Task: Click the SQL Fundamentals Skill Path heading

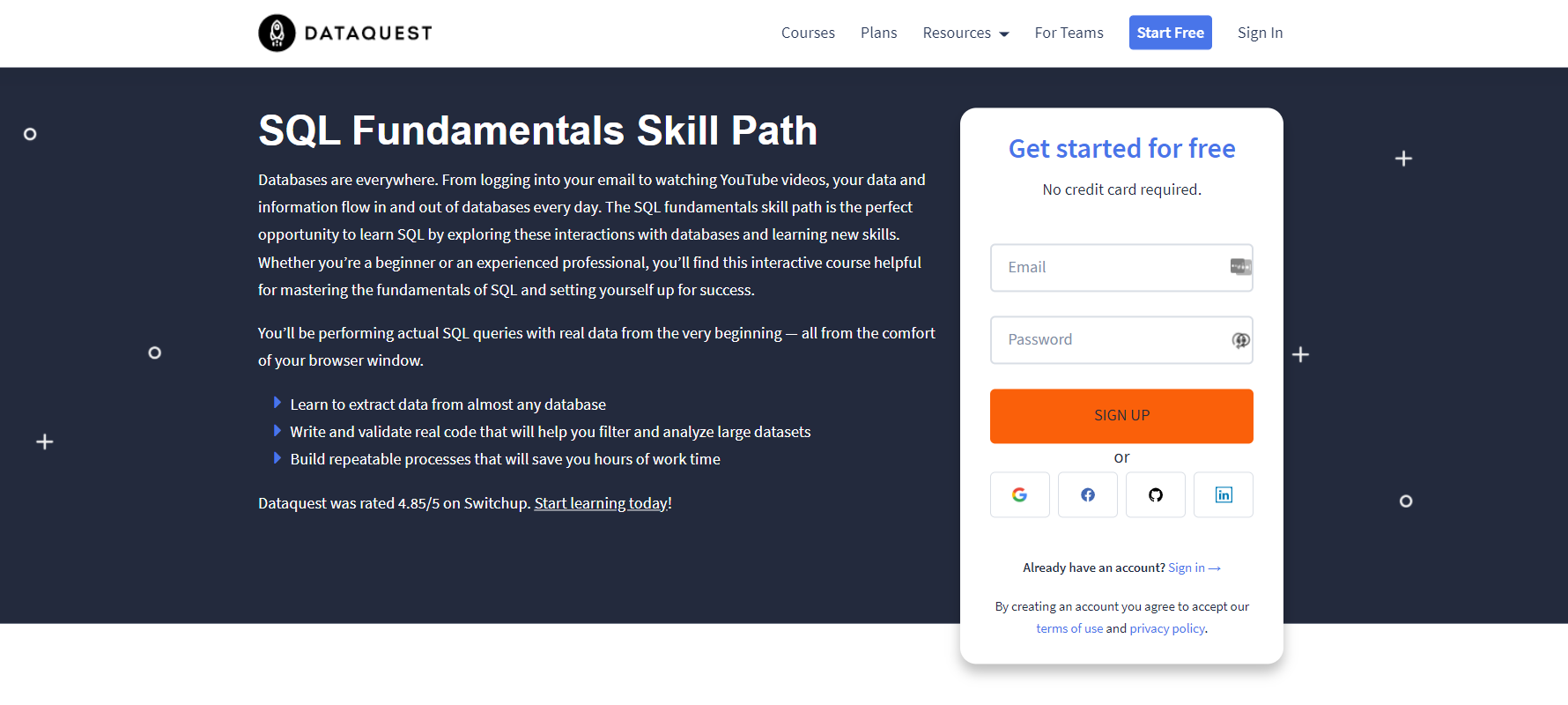Action: click(x=537, y=130)
